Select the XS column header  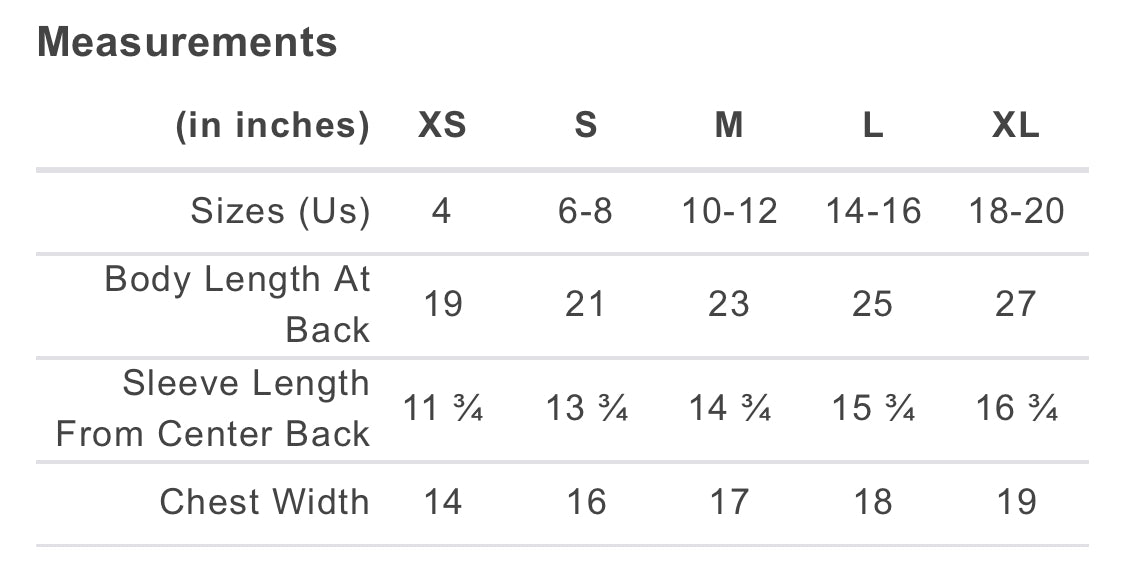click(442, 125)
